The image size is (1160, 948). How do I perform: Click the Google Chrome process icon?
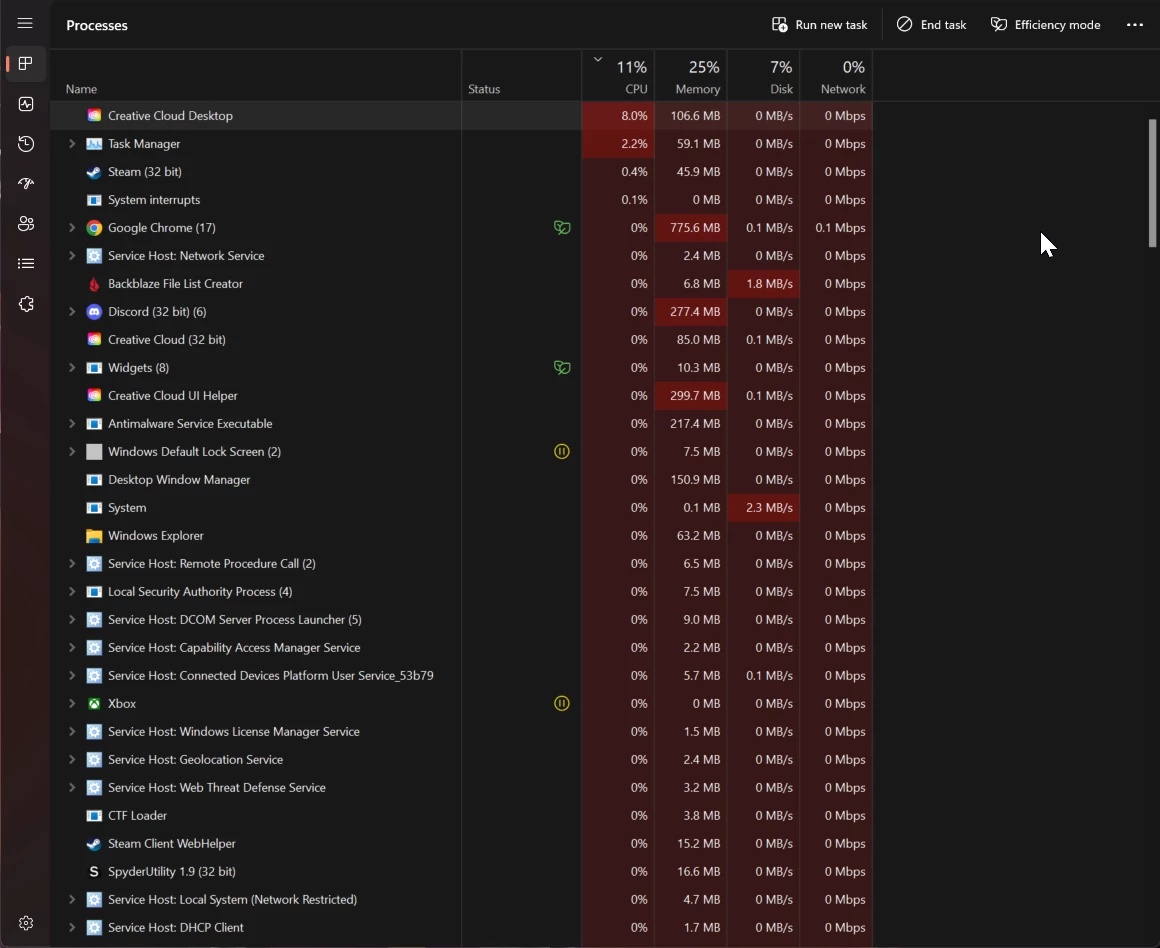[x=94, y=228]
